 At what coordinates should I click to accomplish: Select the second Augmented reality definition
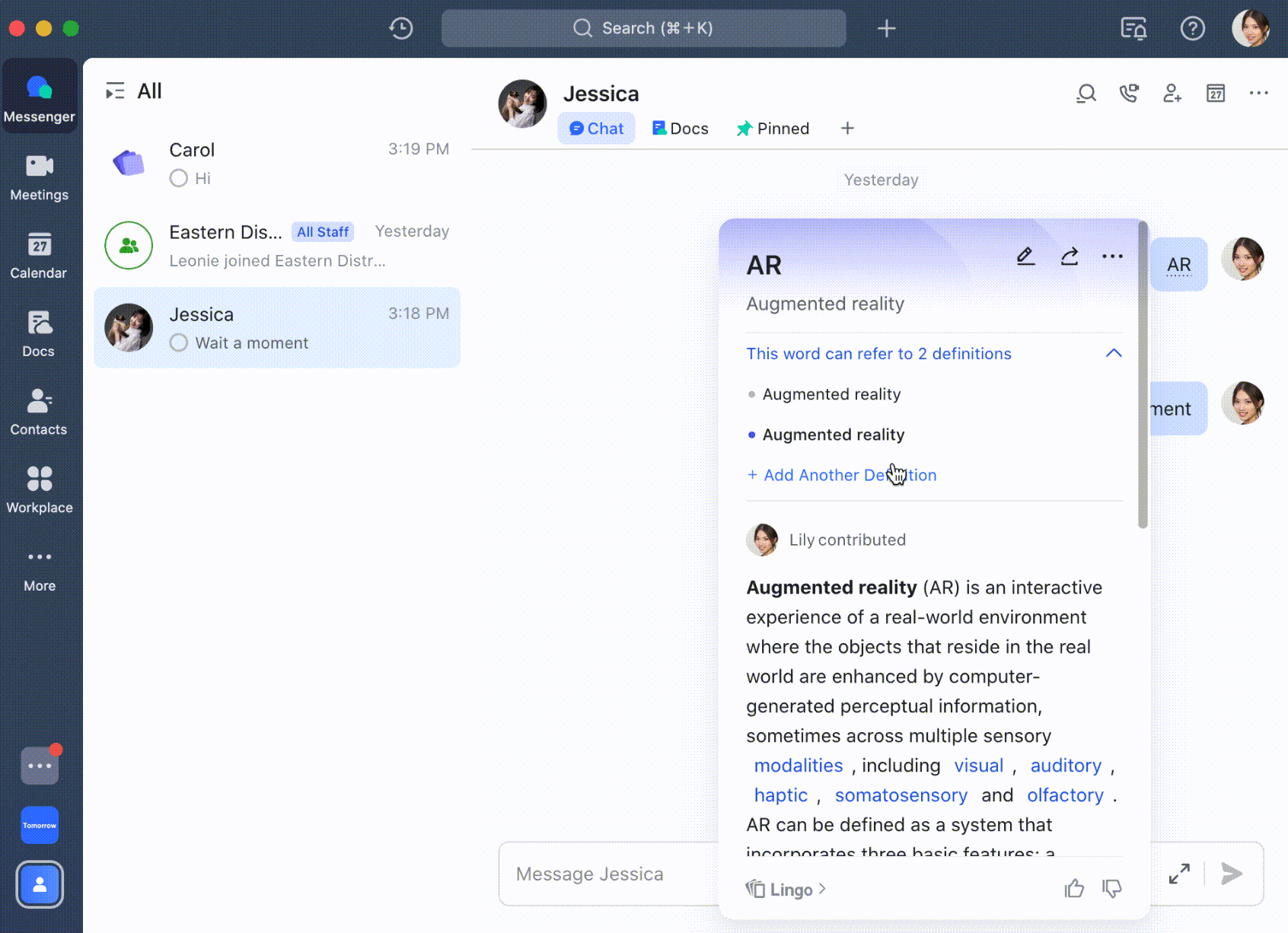(x=833, y=435)
